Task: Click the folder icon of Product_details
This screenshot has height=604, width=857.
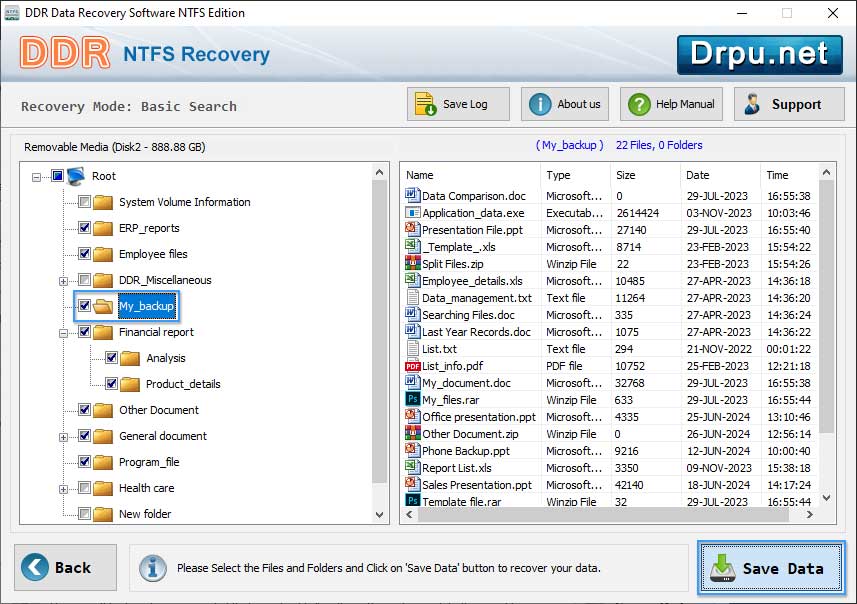Action: [x=130, y=384]
